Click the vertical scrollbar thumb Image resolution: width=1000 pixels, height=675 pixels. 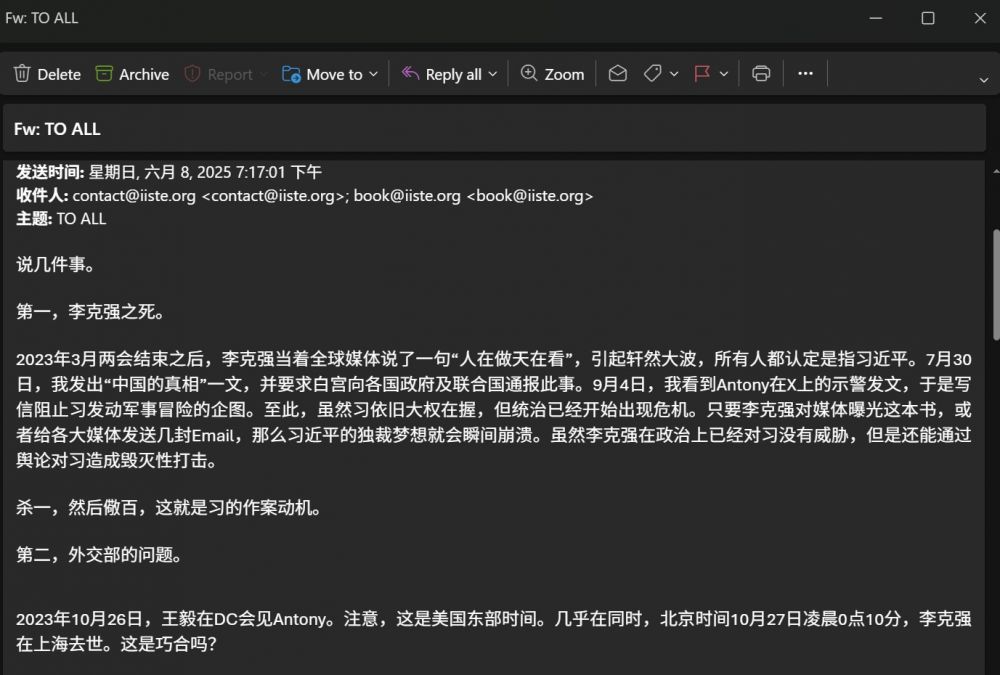click(x=994, y=285)
